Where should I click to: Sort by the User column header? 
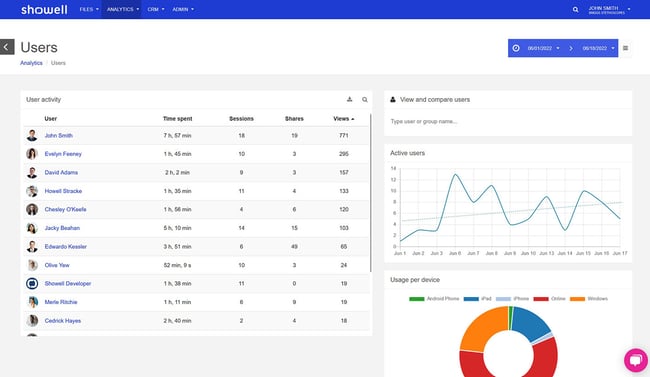(51, 119)
